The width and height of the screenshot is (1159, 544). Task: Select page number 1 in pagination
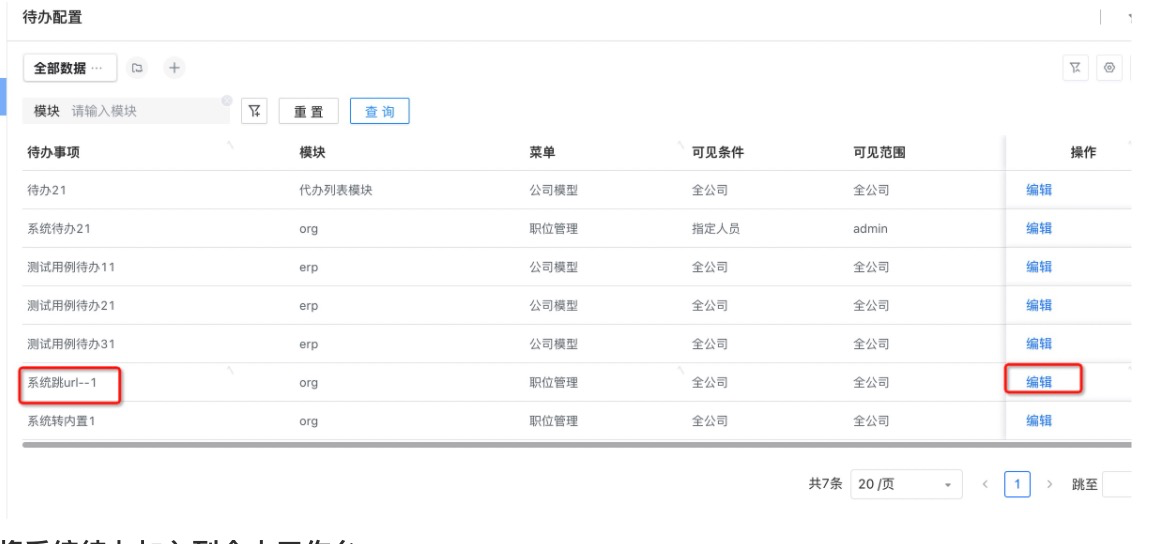point(1017,485)
